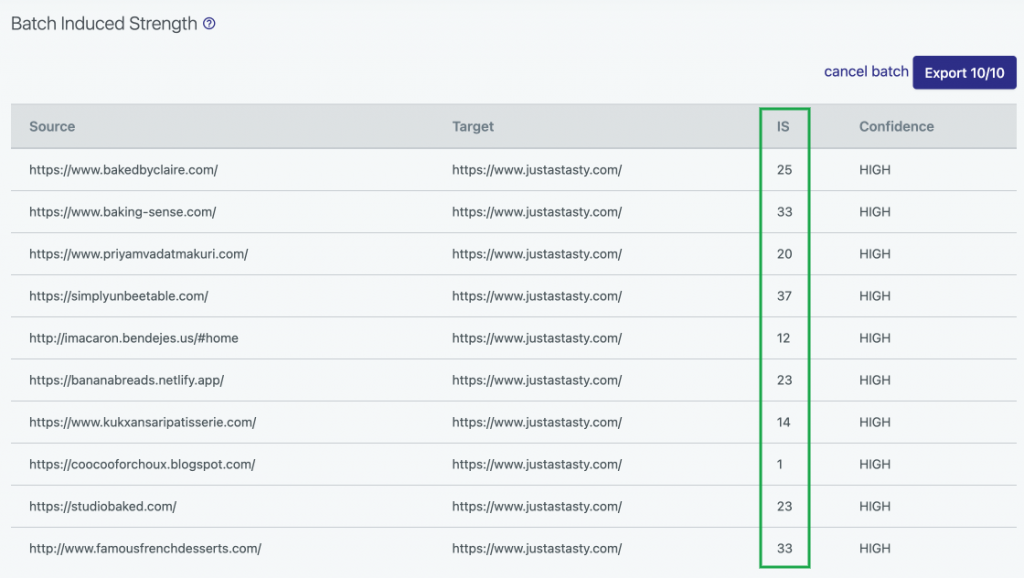This screenshot has height=578, width=1024.
Task: Click the cancel batch link
Action: [866, 72]
